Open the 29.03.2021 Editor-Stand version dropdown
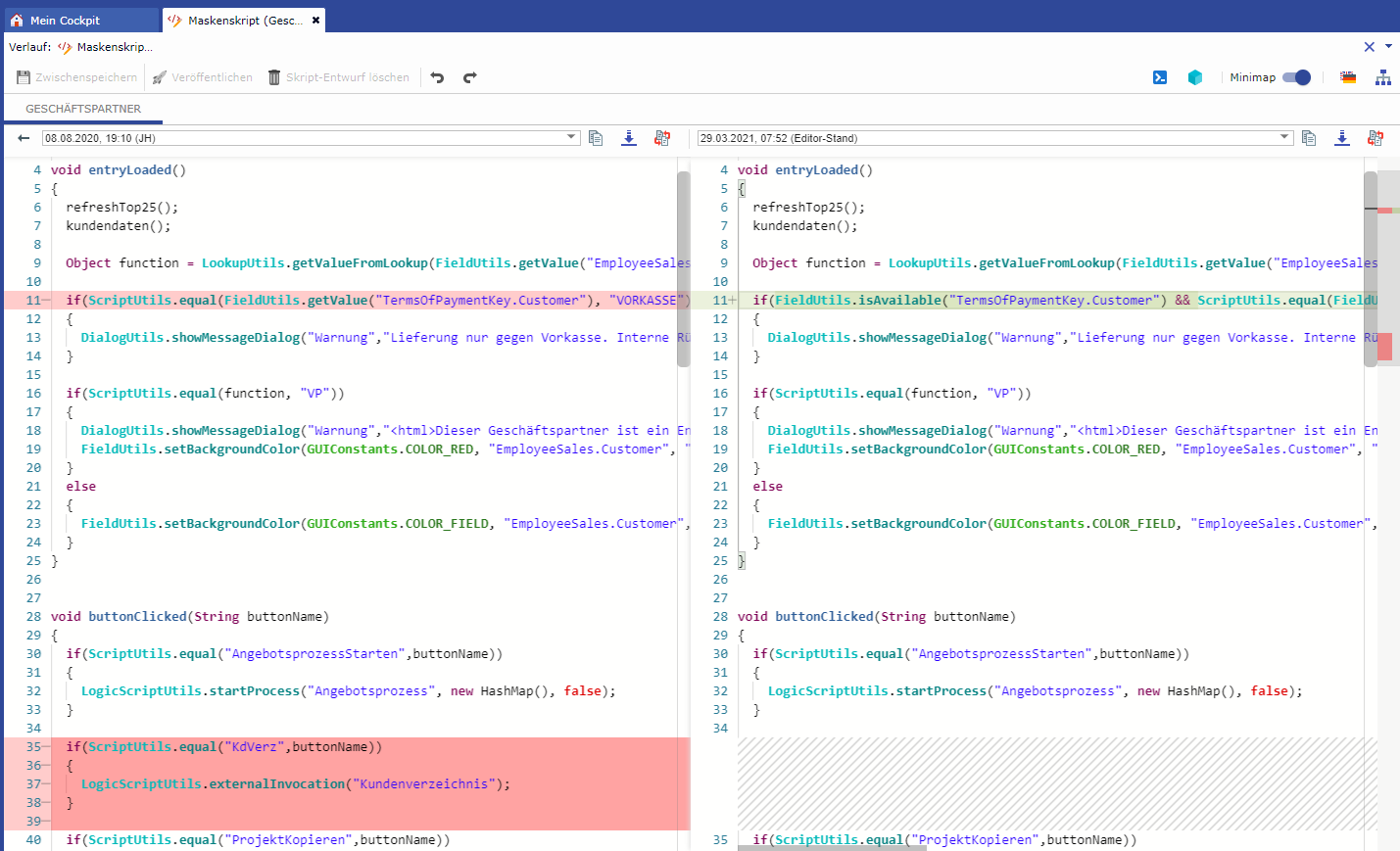Image resolution: width=1400 pixels, height=851 pixels. click(x=994, y=138)
